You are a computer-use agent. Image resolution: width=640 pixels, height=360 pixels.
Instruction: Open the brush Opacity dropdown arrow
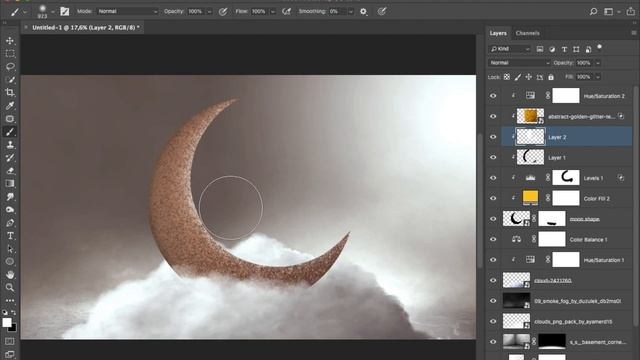click(209, 12)
